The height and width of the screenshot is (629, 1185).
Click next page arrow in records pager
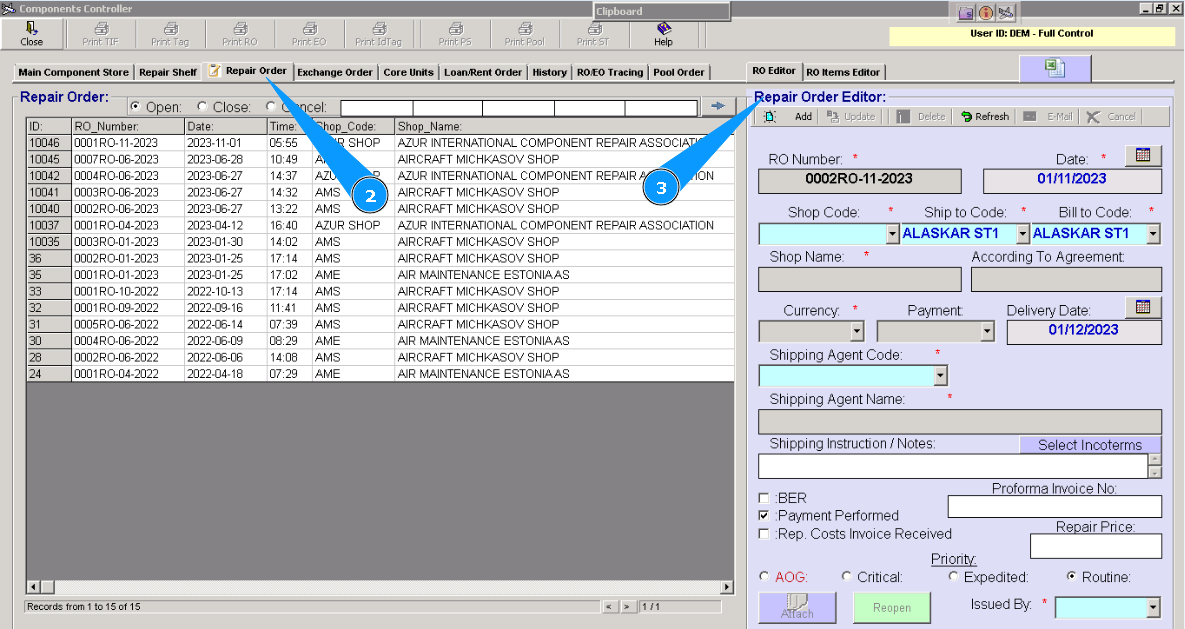coord(627,606)
